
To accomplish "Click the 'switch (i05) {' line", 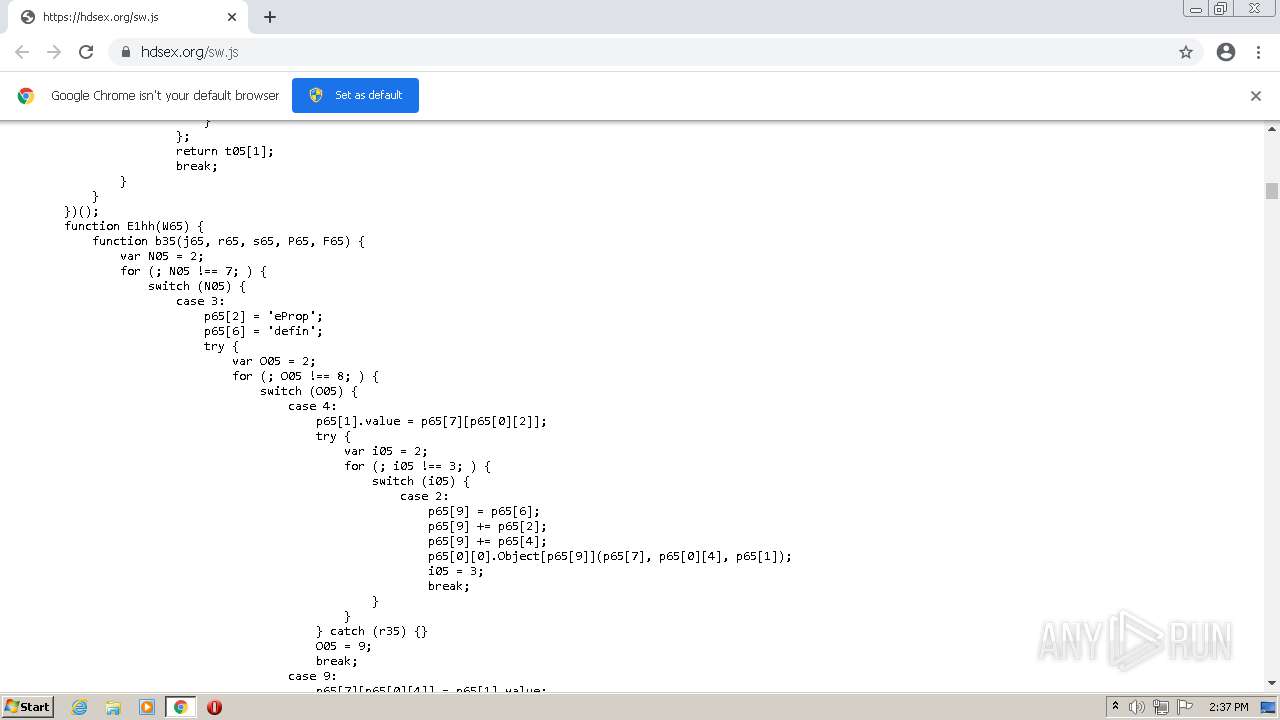I will pos(421,481).
